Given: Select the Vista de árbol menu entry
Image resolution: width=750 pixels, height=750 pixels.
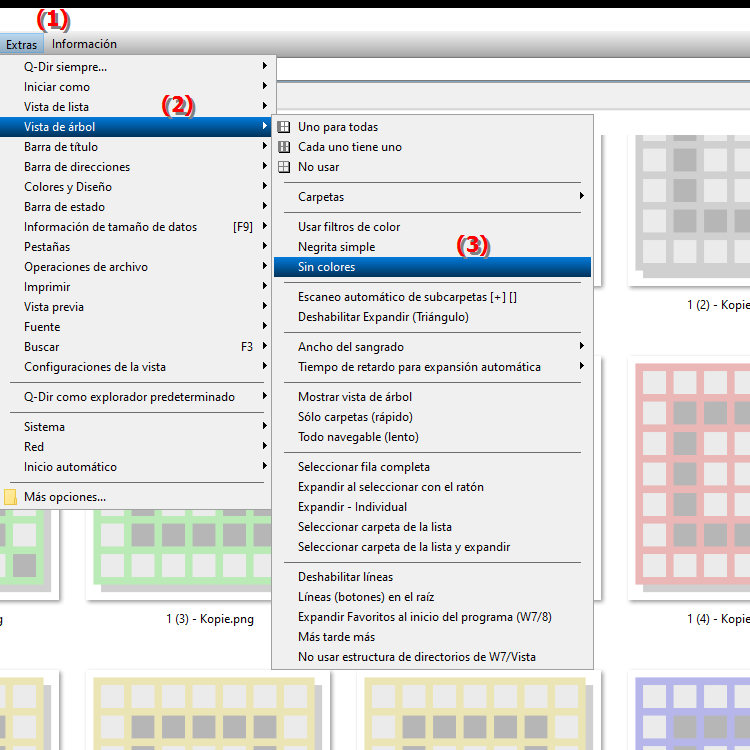Looking at the screenshot, I should pos(136,127).
